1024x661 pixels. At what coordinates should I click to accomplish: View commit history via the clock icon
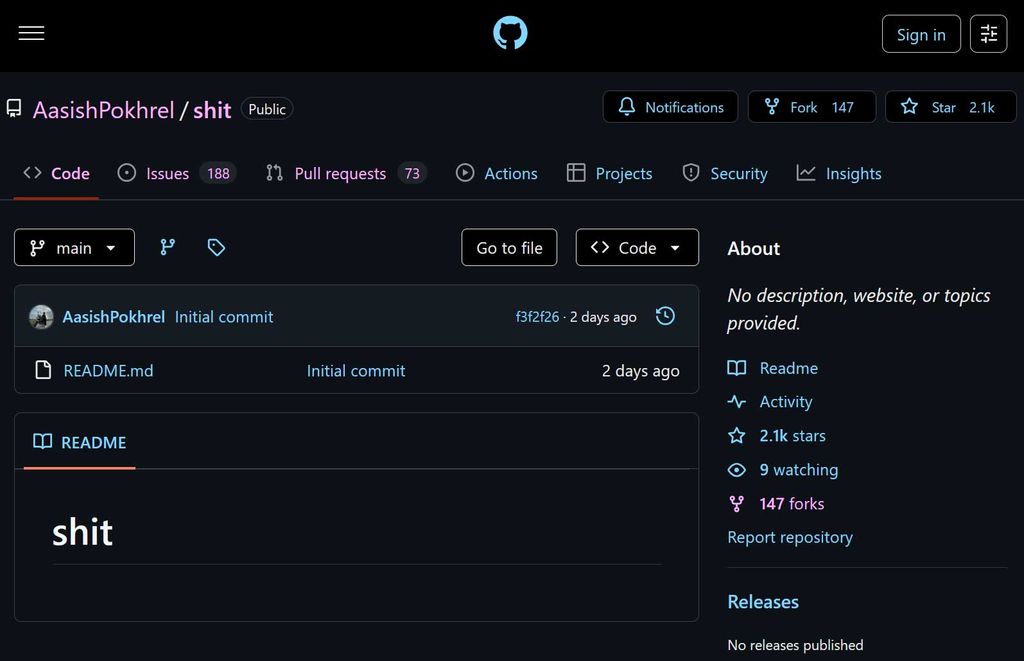click(665, 315)
